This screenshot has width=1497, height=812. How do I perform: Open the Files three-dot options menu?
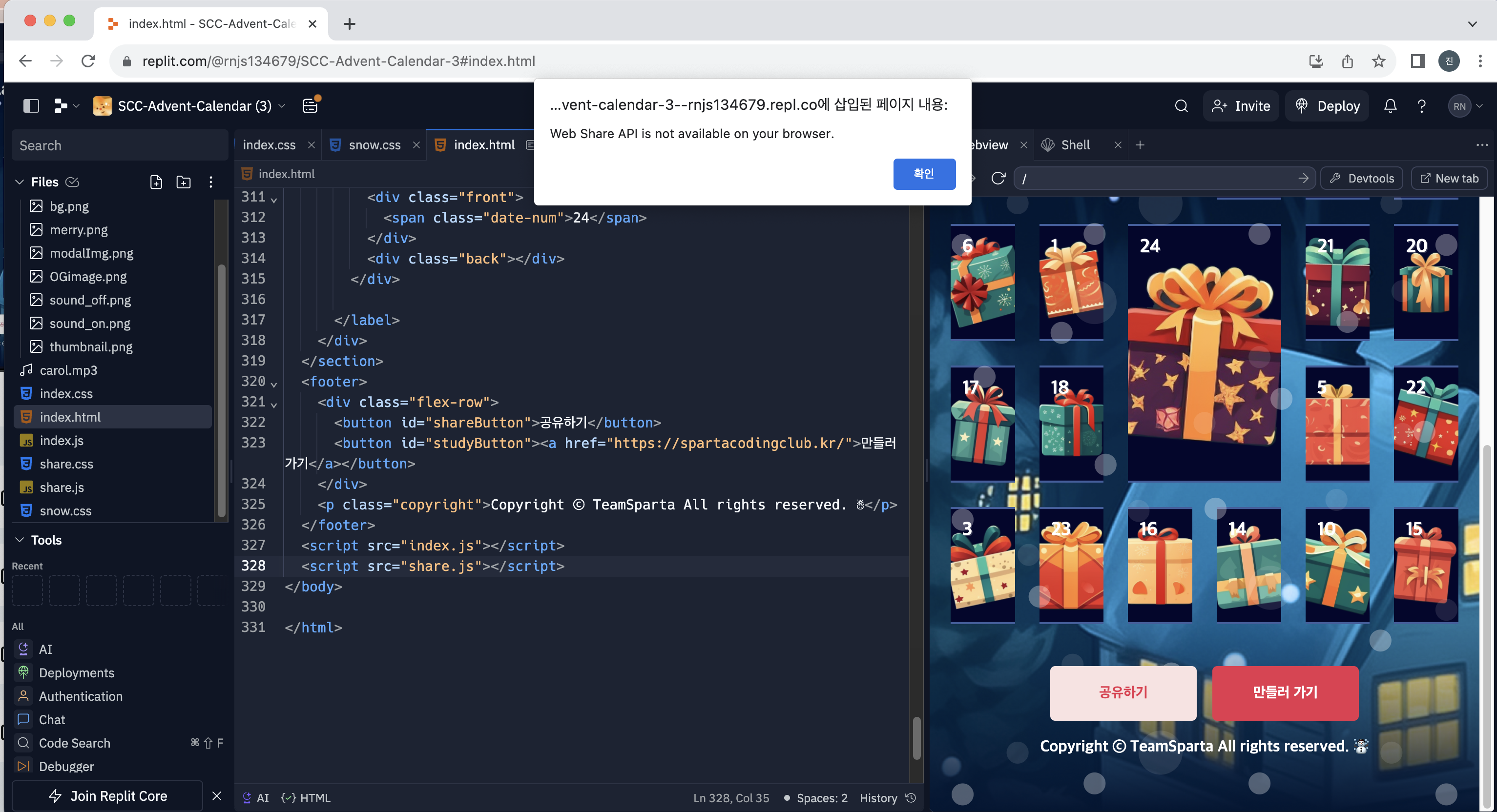click(x=211, y=182)
